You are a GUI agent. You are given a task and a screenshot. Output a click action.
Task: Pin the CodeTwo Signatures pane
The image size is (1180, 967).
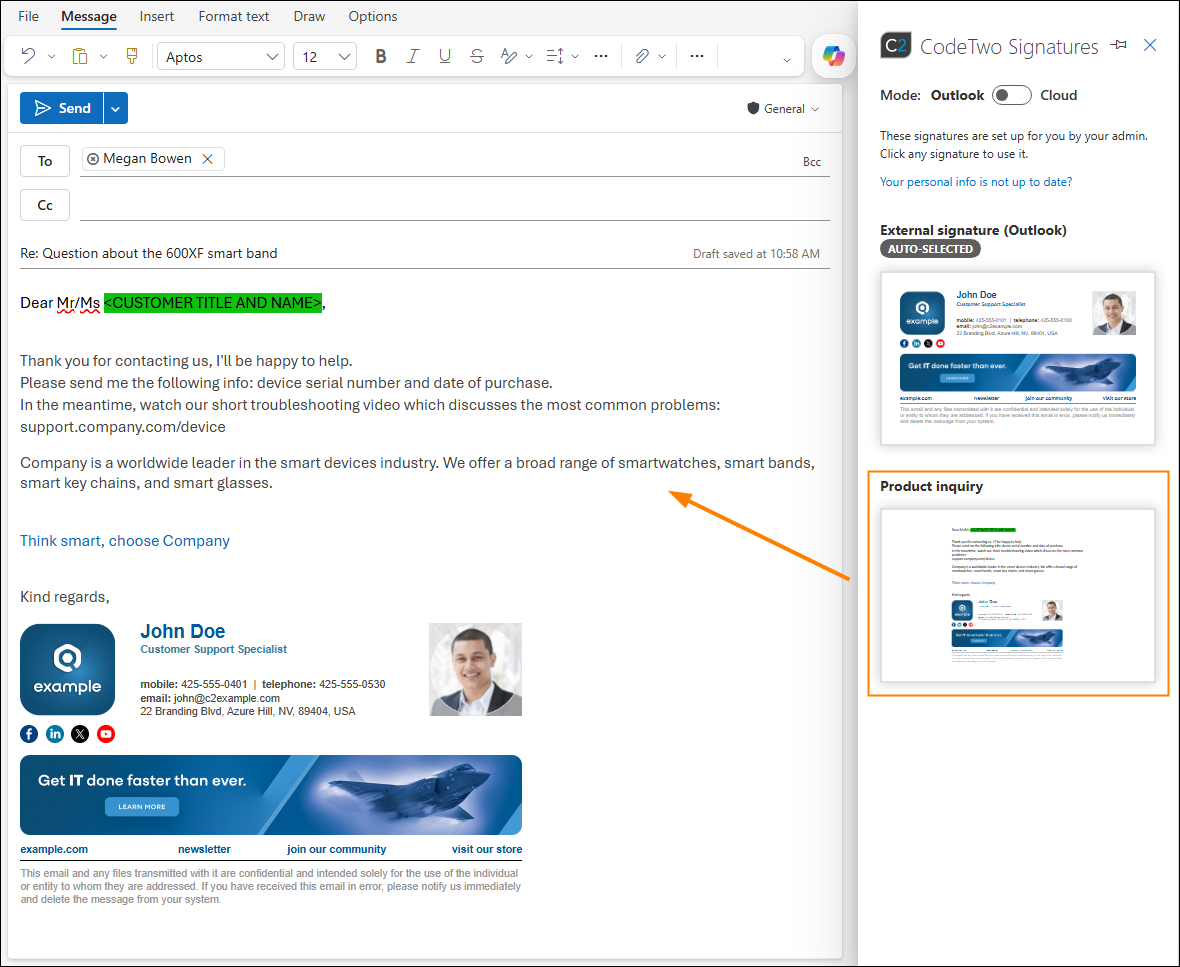[x=1119, y=45]
